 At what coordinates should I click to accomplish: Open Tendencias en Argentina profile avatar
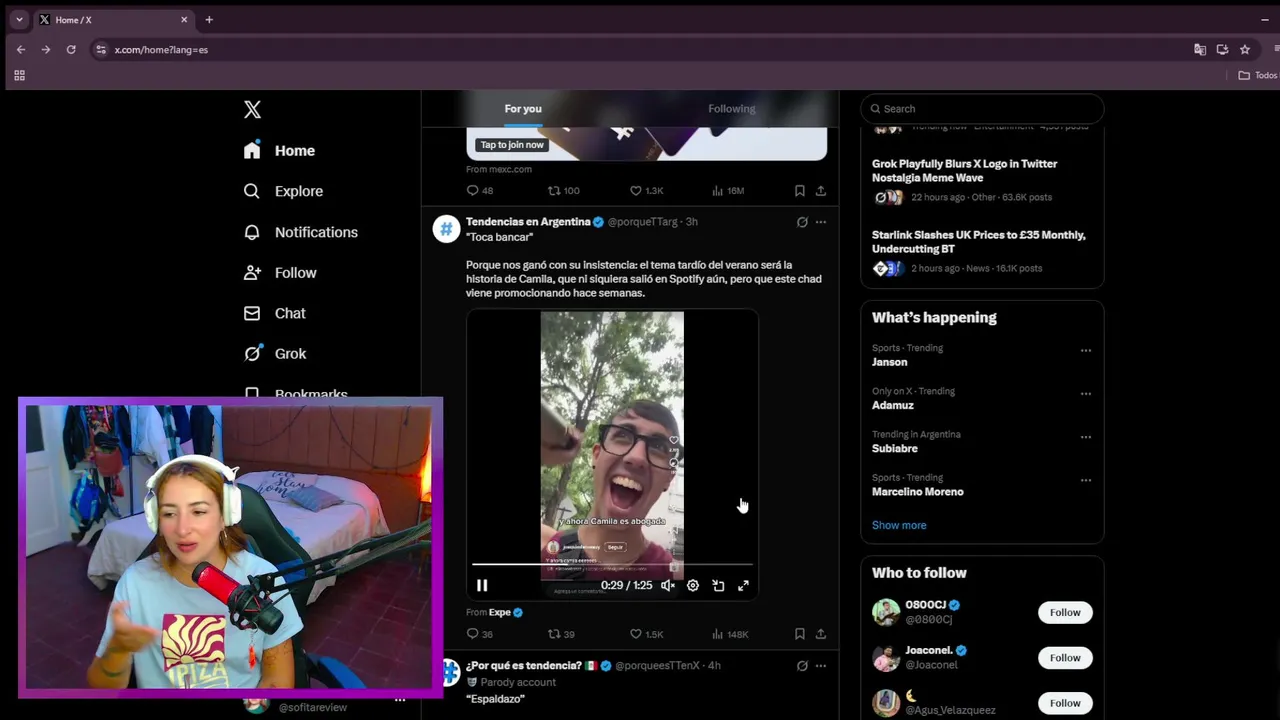446,228
